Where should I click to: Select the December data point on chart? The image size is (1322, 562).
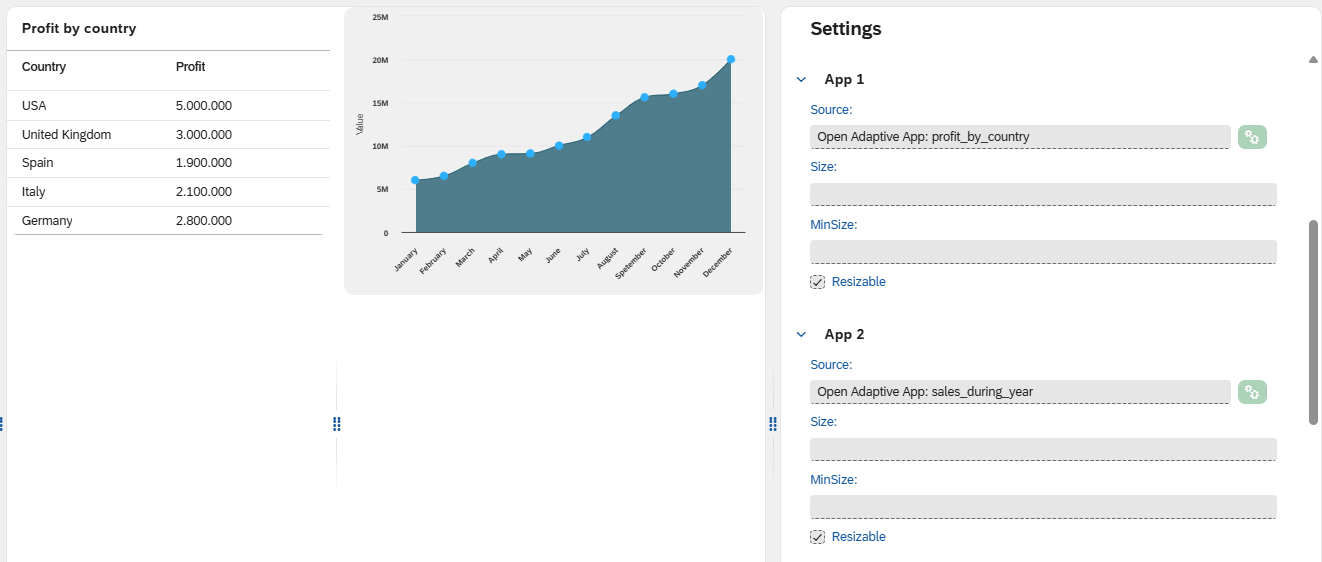(x=731, y=60)
